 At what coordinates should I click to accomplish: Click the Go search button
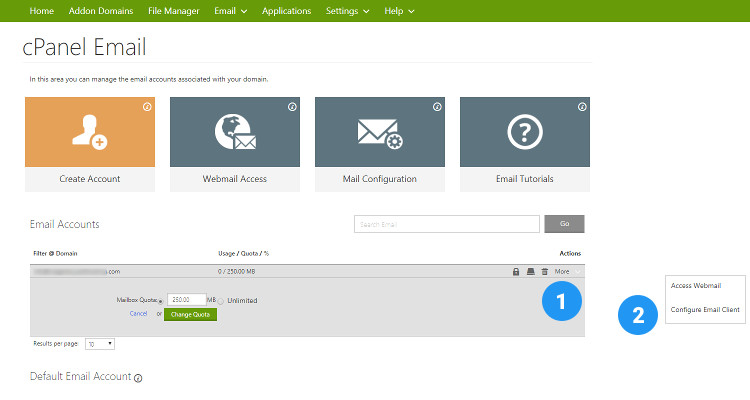pyautogui.click(x=564, y=224)
